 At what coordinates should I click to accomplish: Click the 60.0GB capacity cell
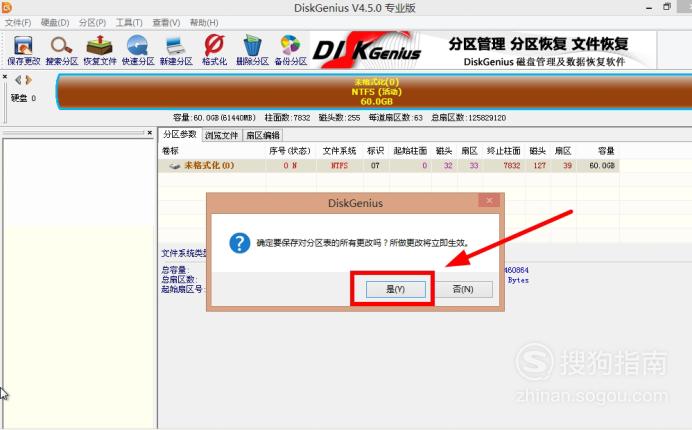pos(602,166)
